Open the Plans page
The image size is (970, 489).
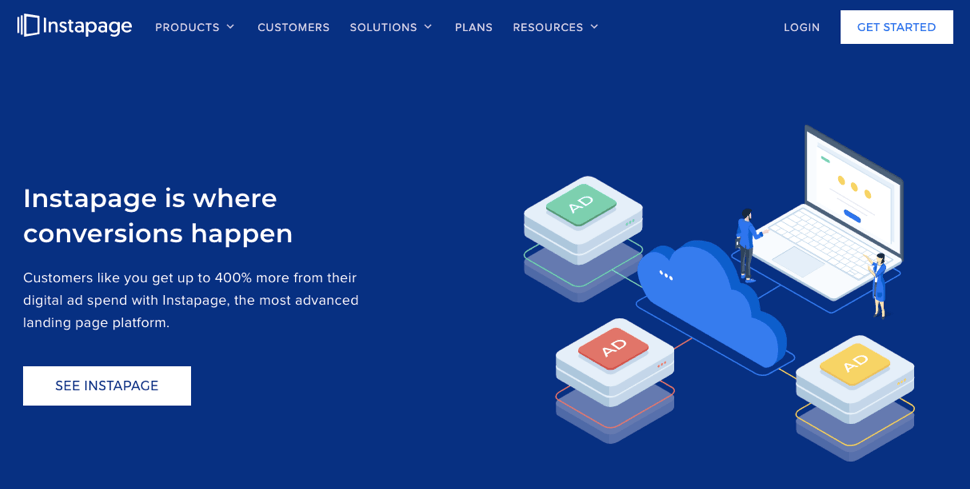(x=474, y=27)
